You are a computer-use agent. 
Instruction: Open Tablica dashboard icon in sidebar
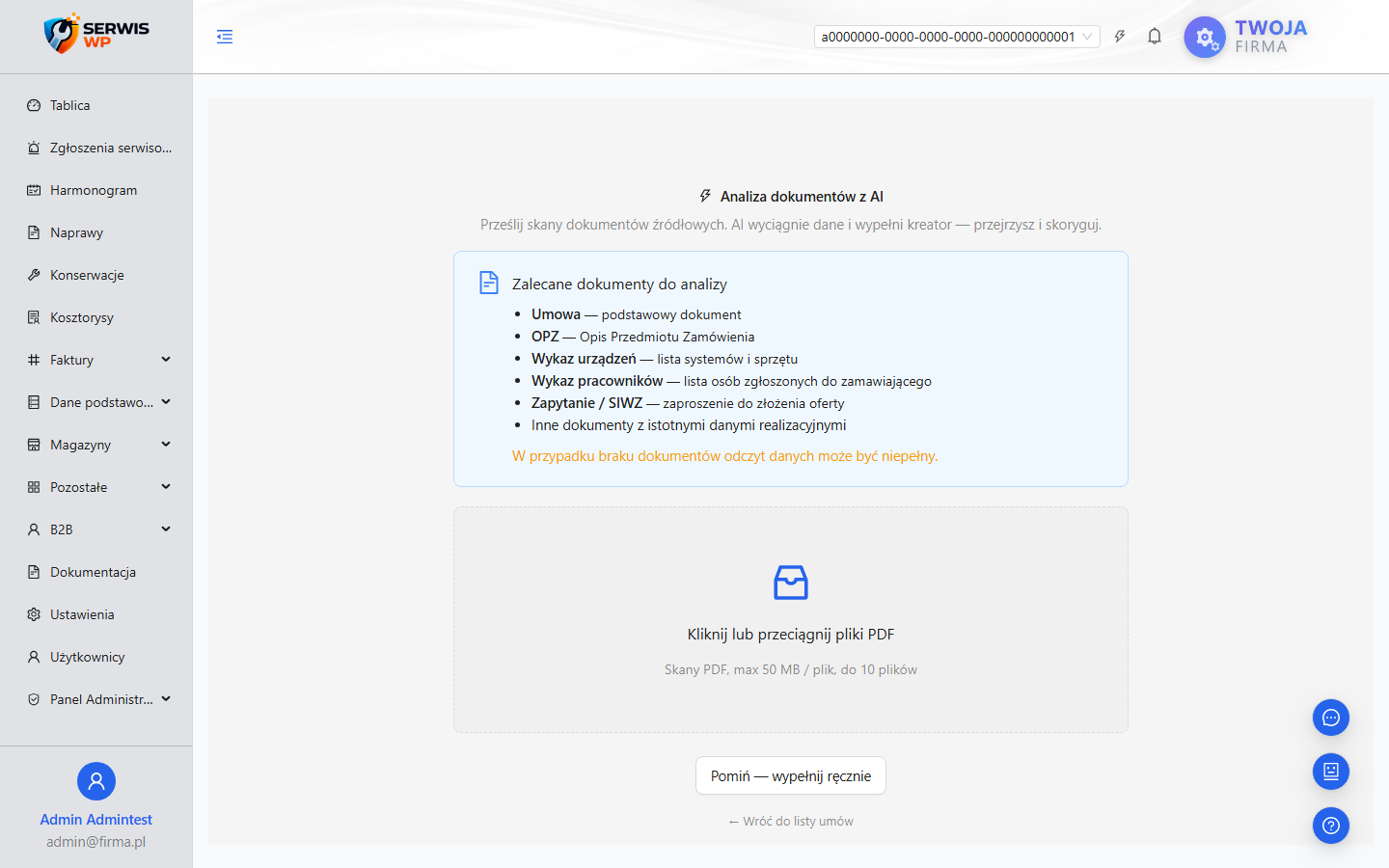34,105
